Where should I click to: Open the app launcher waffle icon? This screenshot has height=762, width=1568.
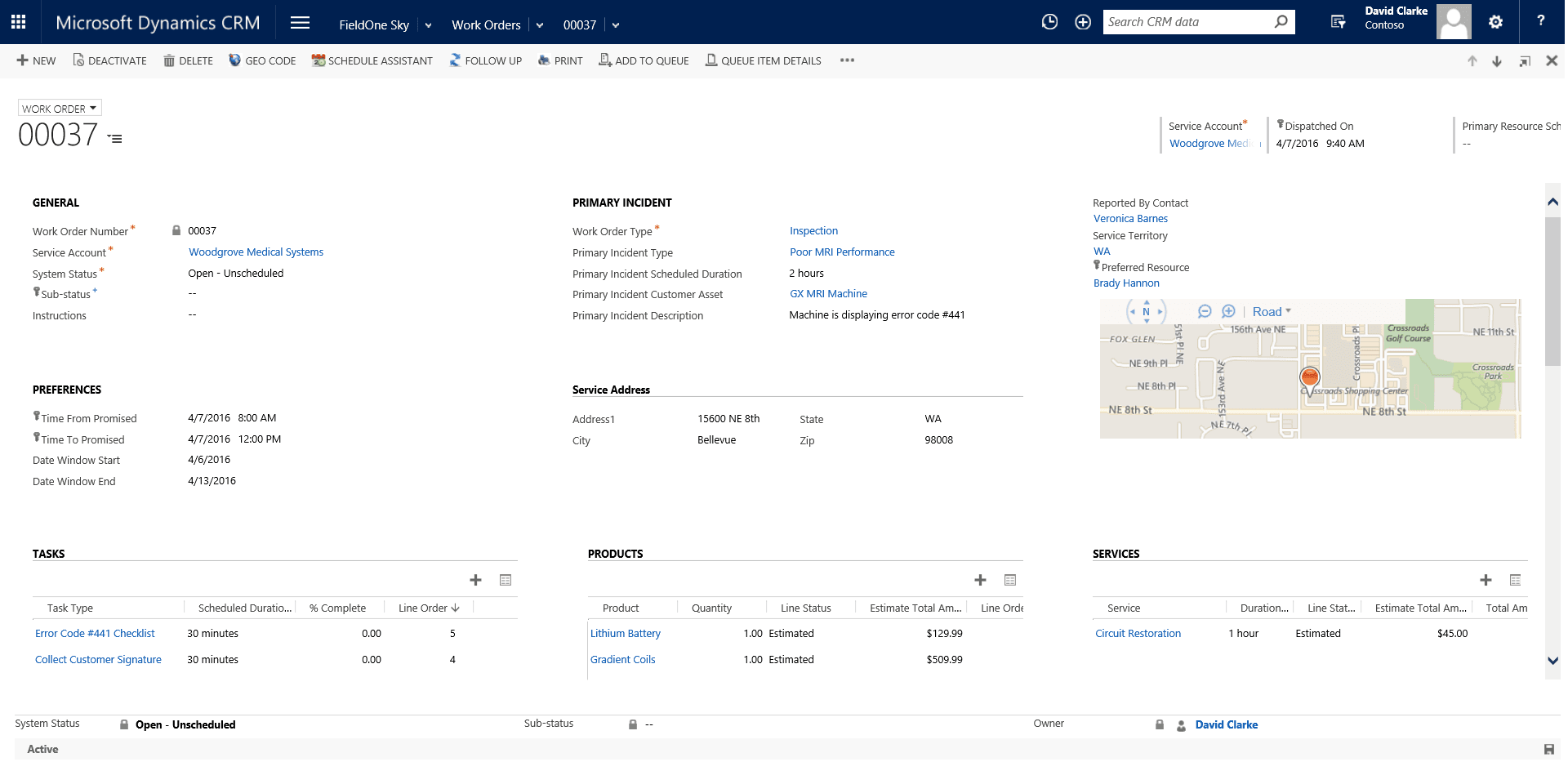[18, 22]
